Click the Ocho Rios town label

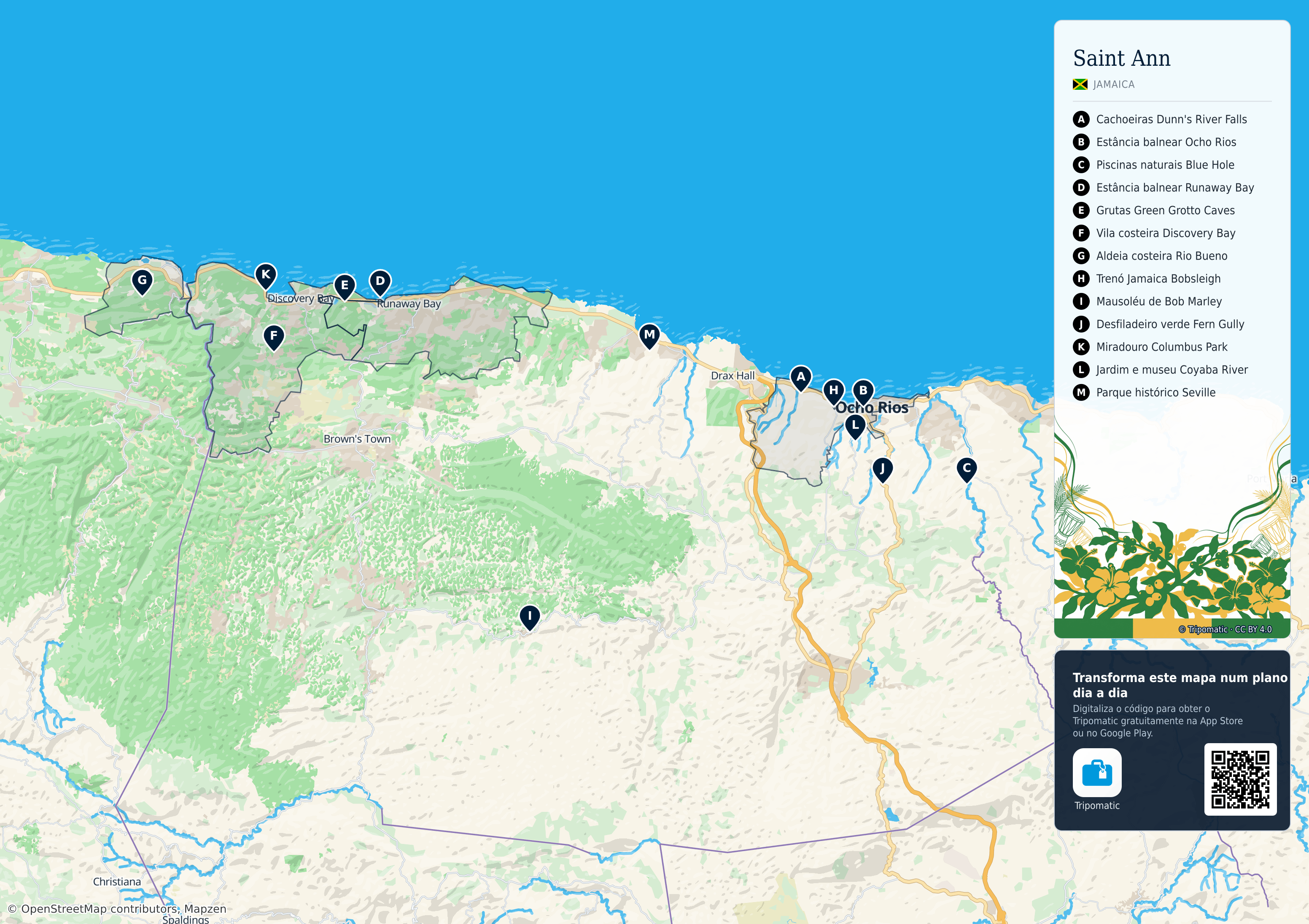(x=872, y=408)
